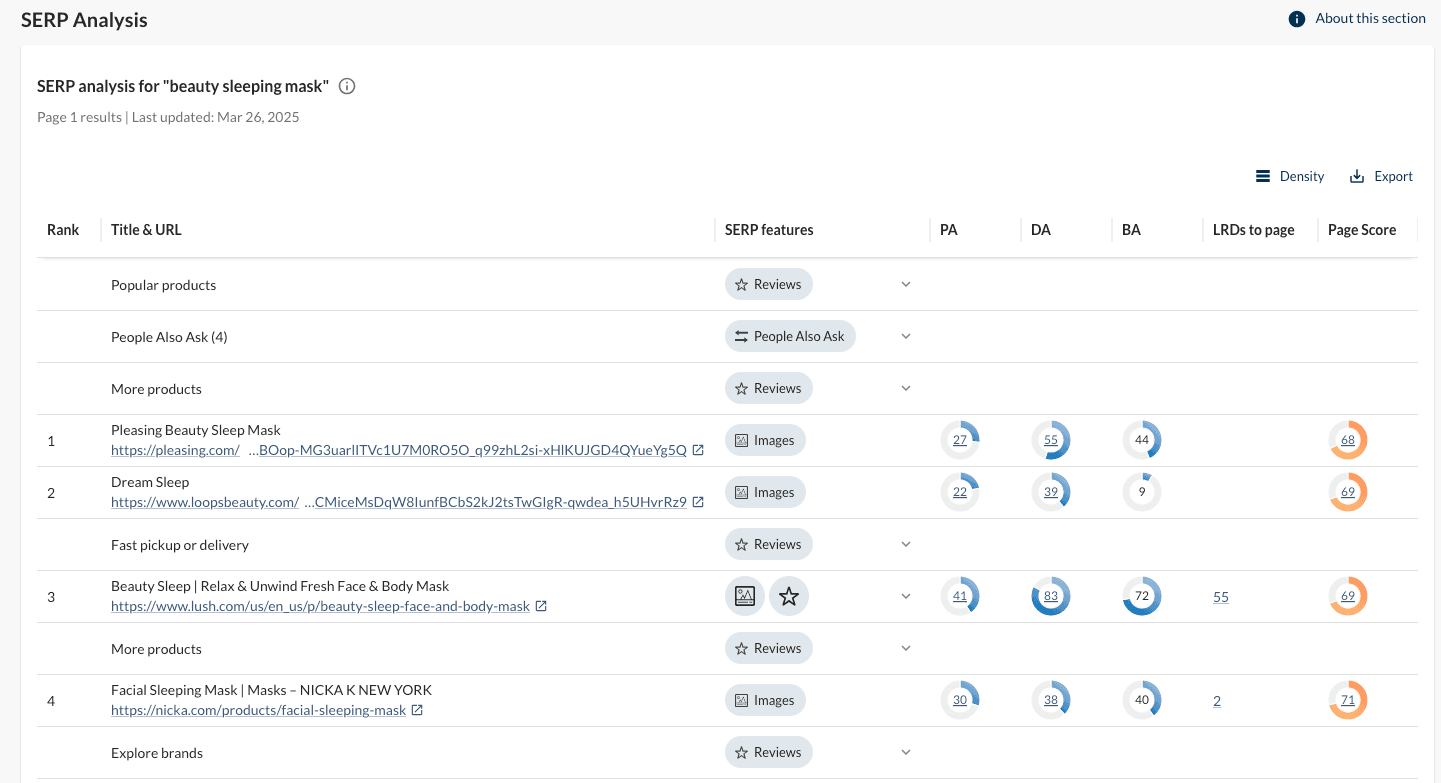This screenshot has height=783, width=1441.
Task: Expand SERP features for the Lush result
Action: click(906, 596)
